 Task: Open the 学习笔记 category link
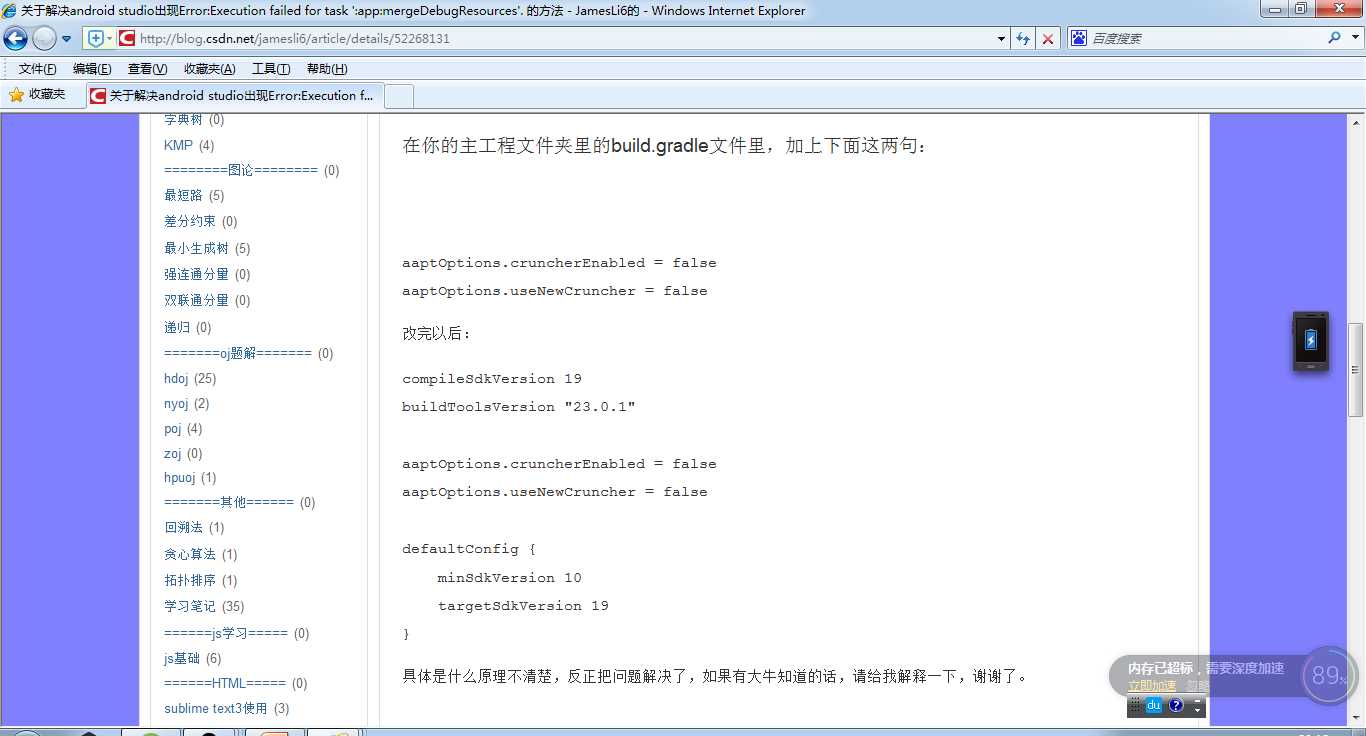190,606
